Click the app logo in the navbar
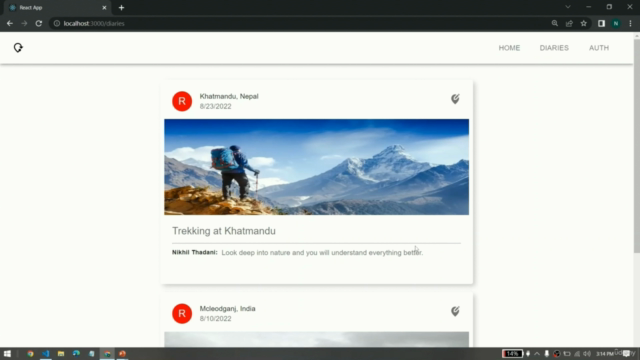 tap(18, 48)
